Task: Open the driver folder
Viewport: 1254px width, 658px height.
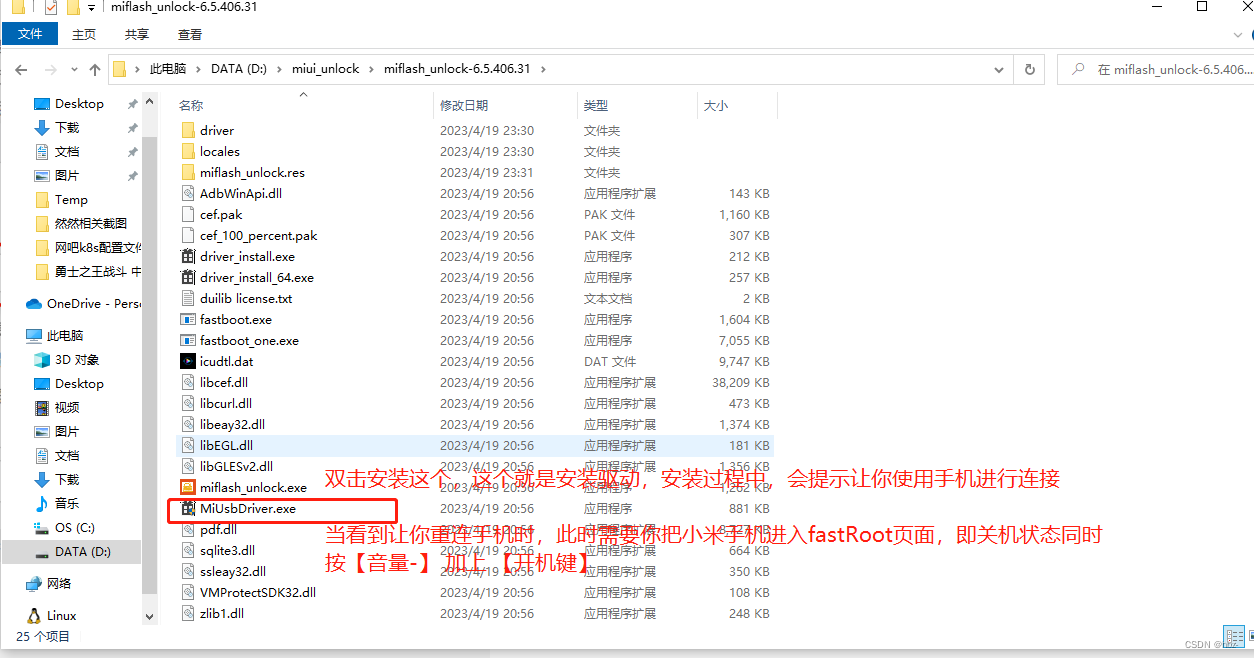Action: [217, 130]
